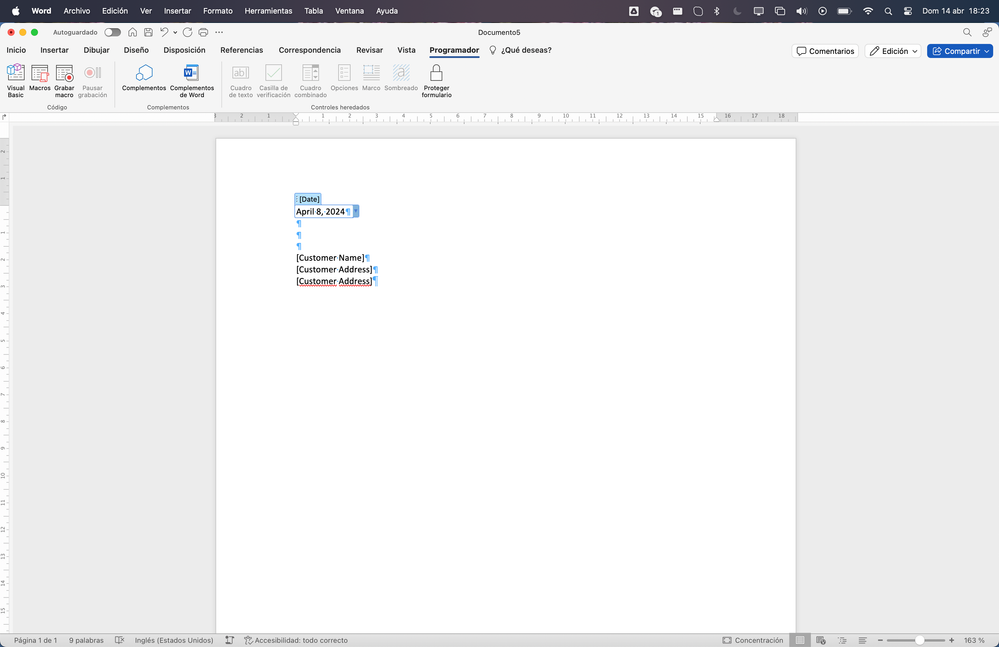
Task: Click the spelling check icon in status bar
Action: tap(119, 640)
